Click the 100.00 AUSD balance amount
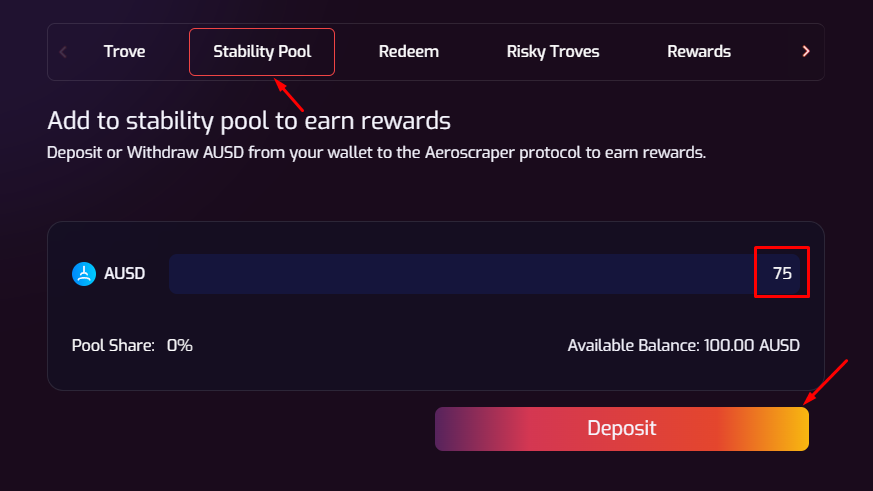 [752, 346]
